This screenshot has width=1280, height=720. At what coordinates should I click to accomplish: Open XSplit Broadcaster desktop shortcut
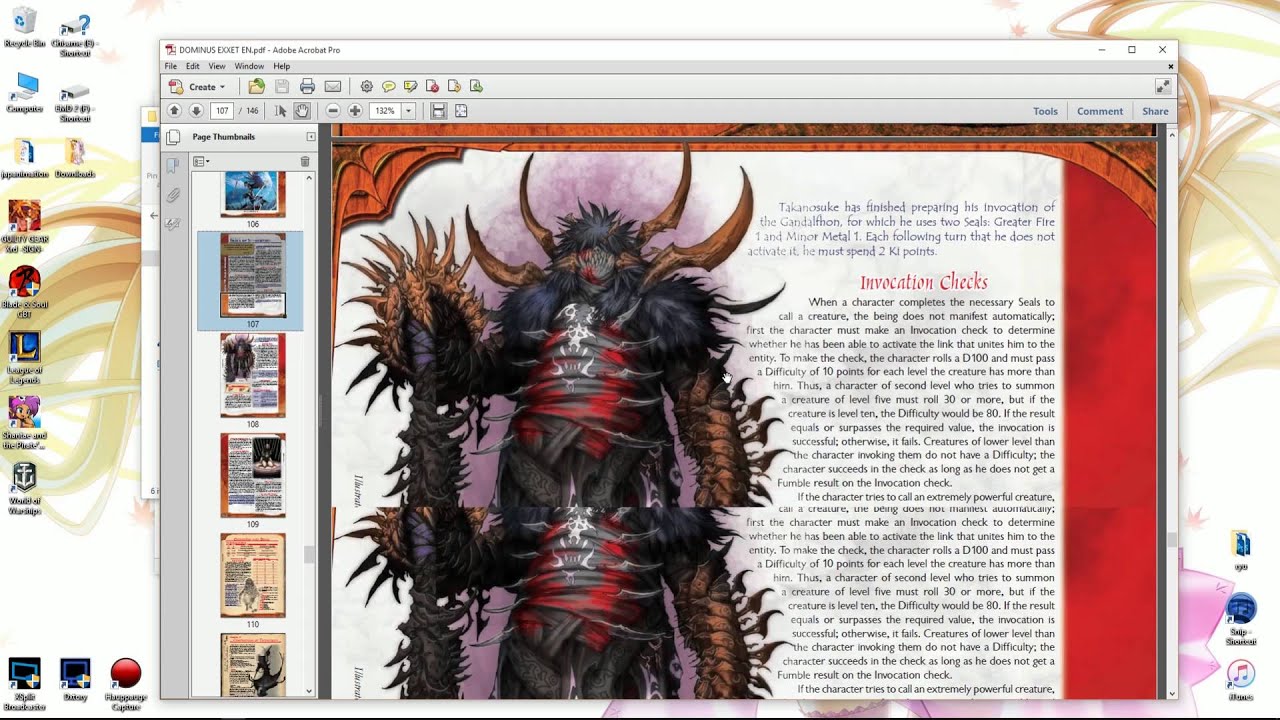coord(25,684)
